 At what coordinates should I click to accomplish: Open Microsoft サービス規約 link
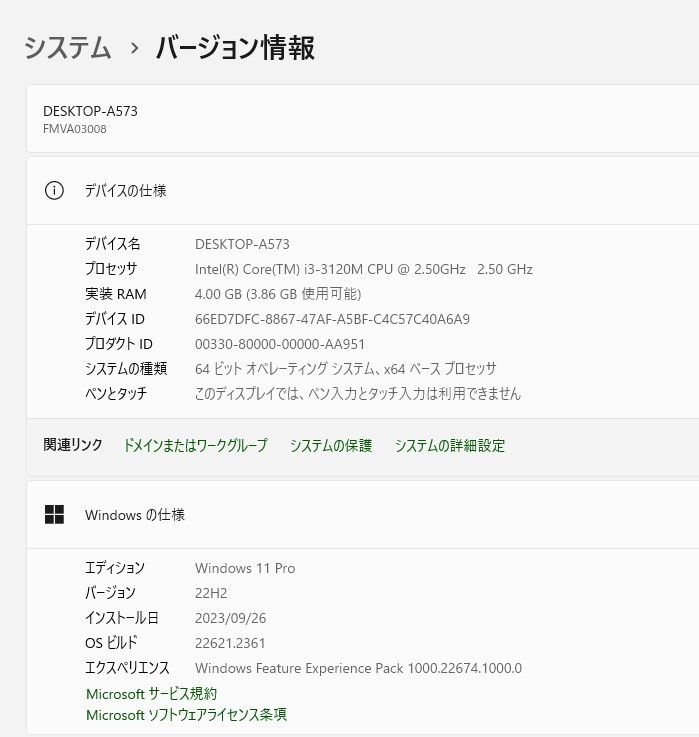coord(151,693)
